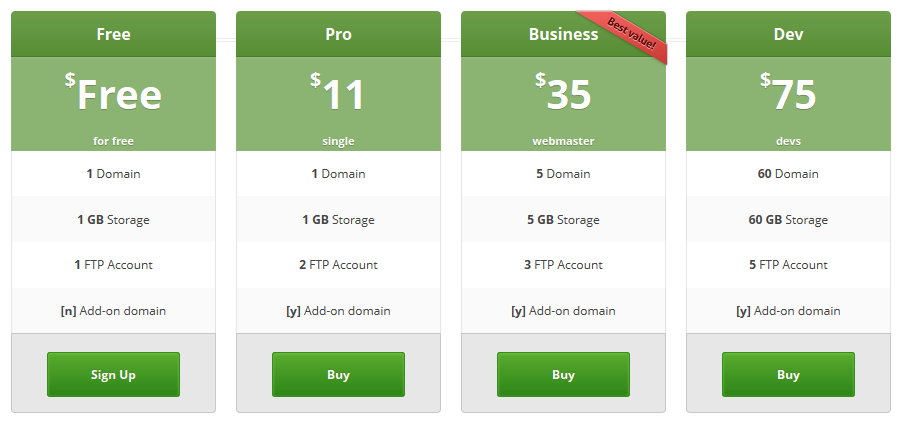Select the Pro plan header
This screenshot has height=427, width=904.
point(338,34)
